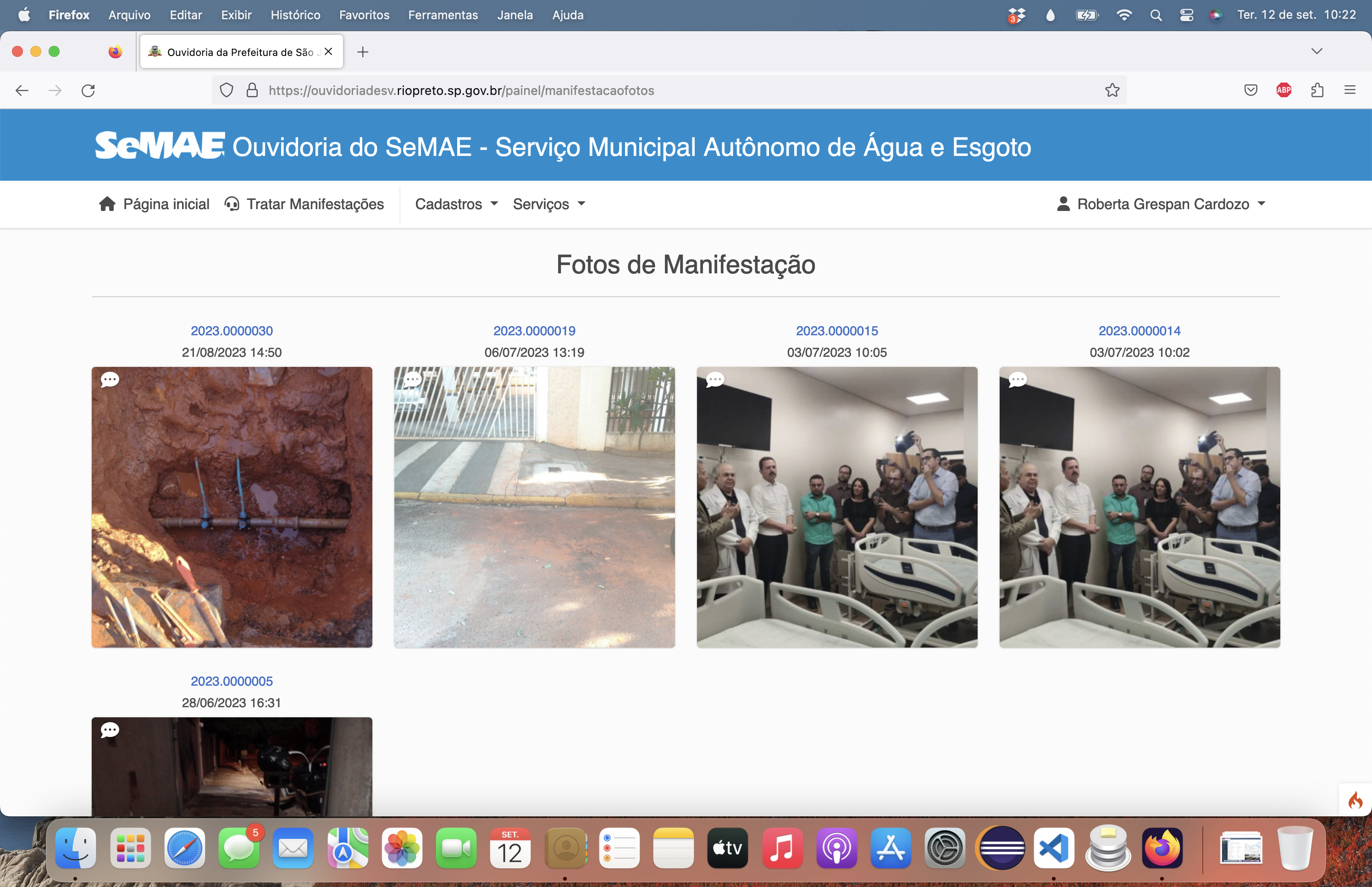Viewport: 1372px width, 887px height.
Task: Bookmark page with the star icon
Action: (x=1112, y=90)
